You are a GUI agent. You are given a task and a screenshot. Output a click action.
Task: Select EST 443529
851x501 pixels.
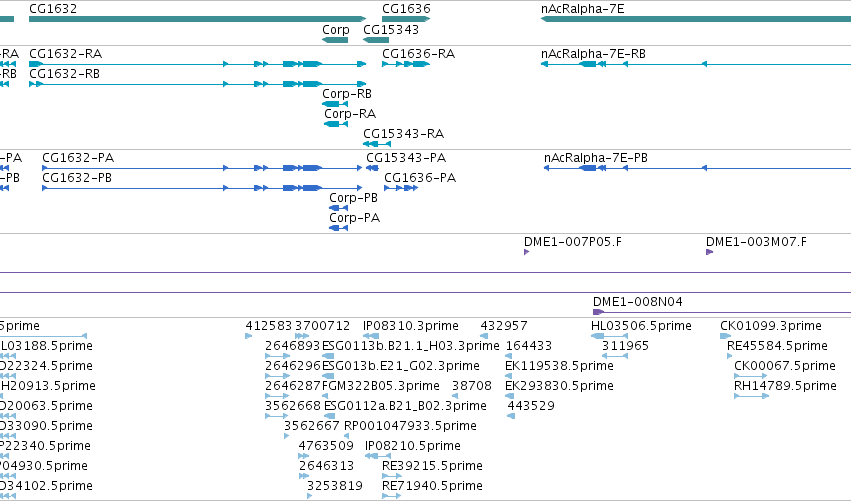point(531,406)
